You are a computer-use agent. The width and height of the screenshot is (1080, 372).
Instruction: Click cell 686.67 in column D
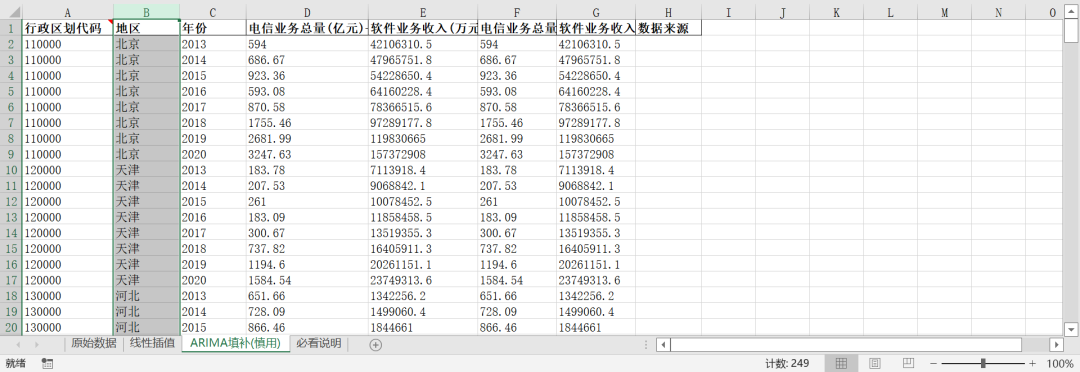[307, 60]
